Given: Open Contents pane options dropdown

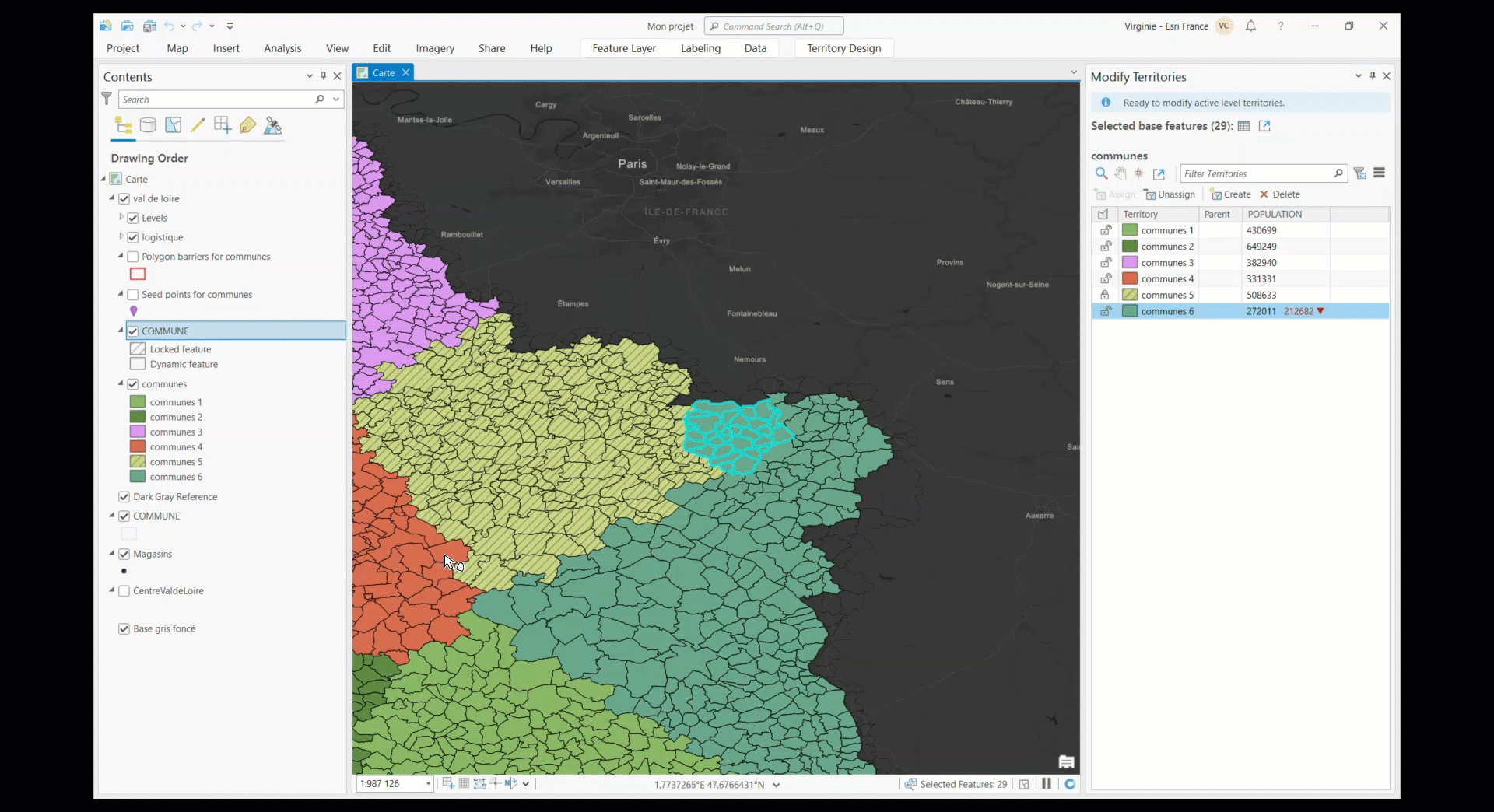Looking at the screenshot, I should point(310,75).
